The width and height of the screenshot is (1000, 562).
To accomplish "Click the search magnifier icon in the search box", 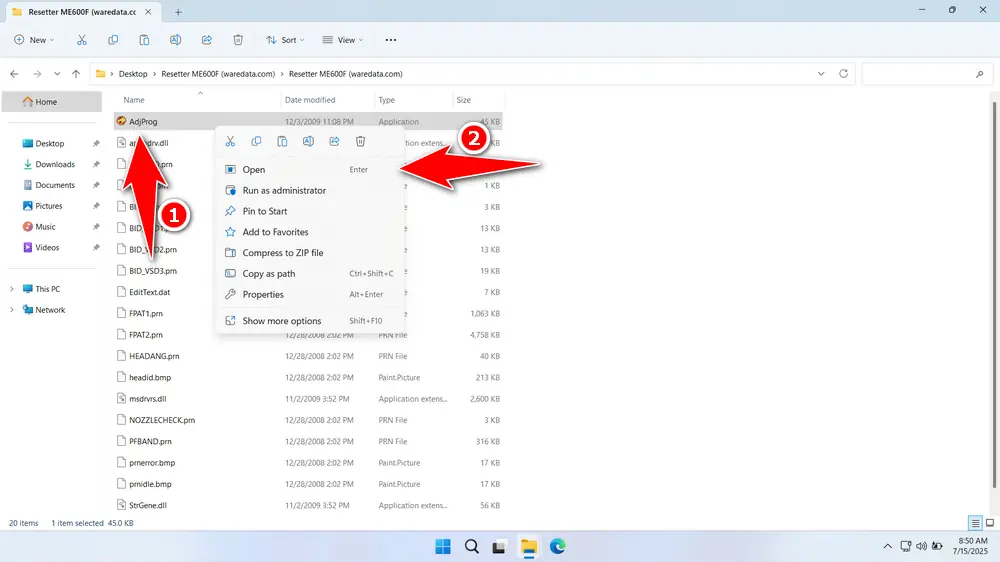I will pyautogui.click(x=980, y=74).
